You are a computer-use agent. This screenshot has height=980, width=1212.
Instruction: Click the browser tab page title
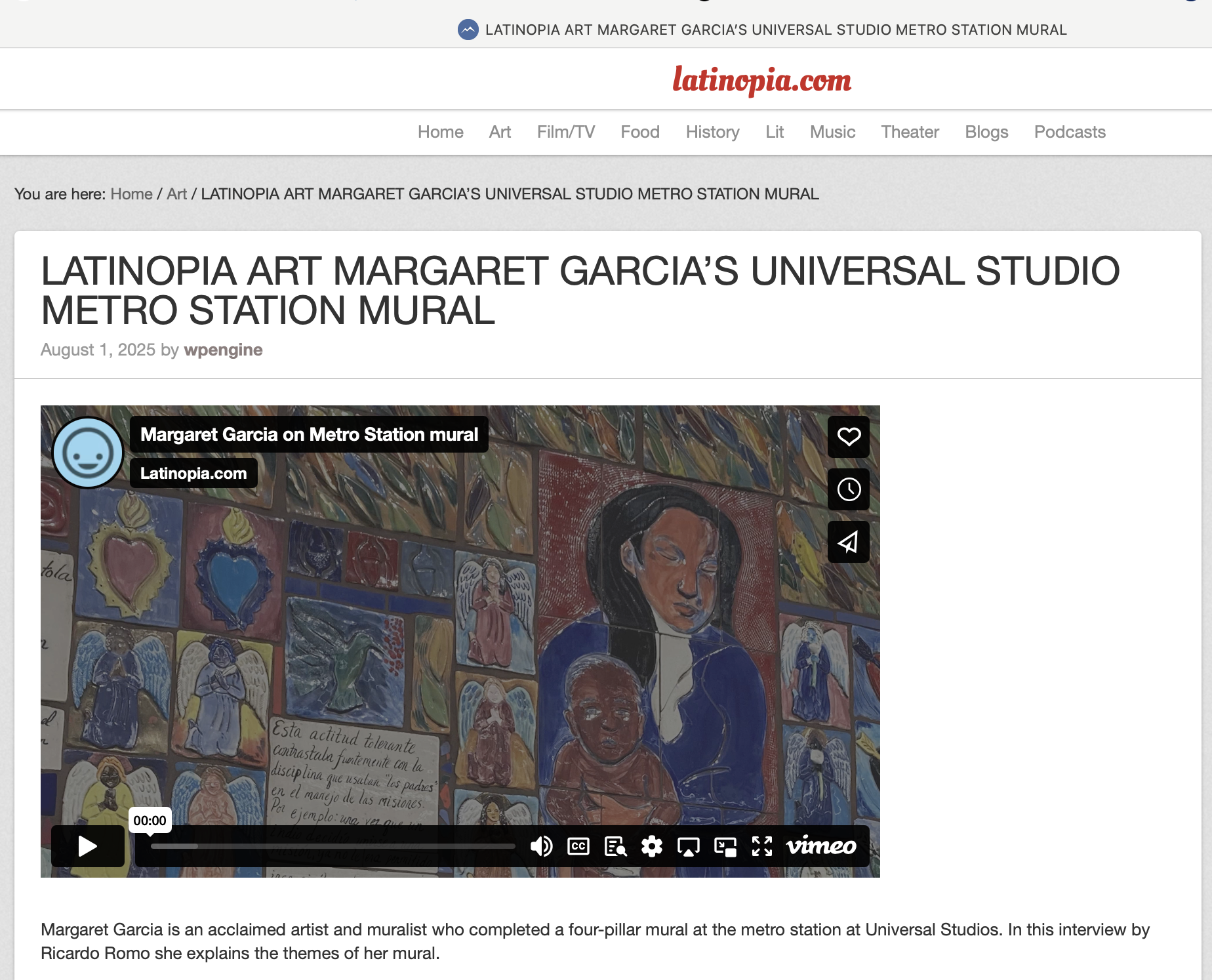click(x=776, y=30)
